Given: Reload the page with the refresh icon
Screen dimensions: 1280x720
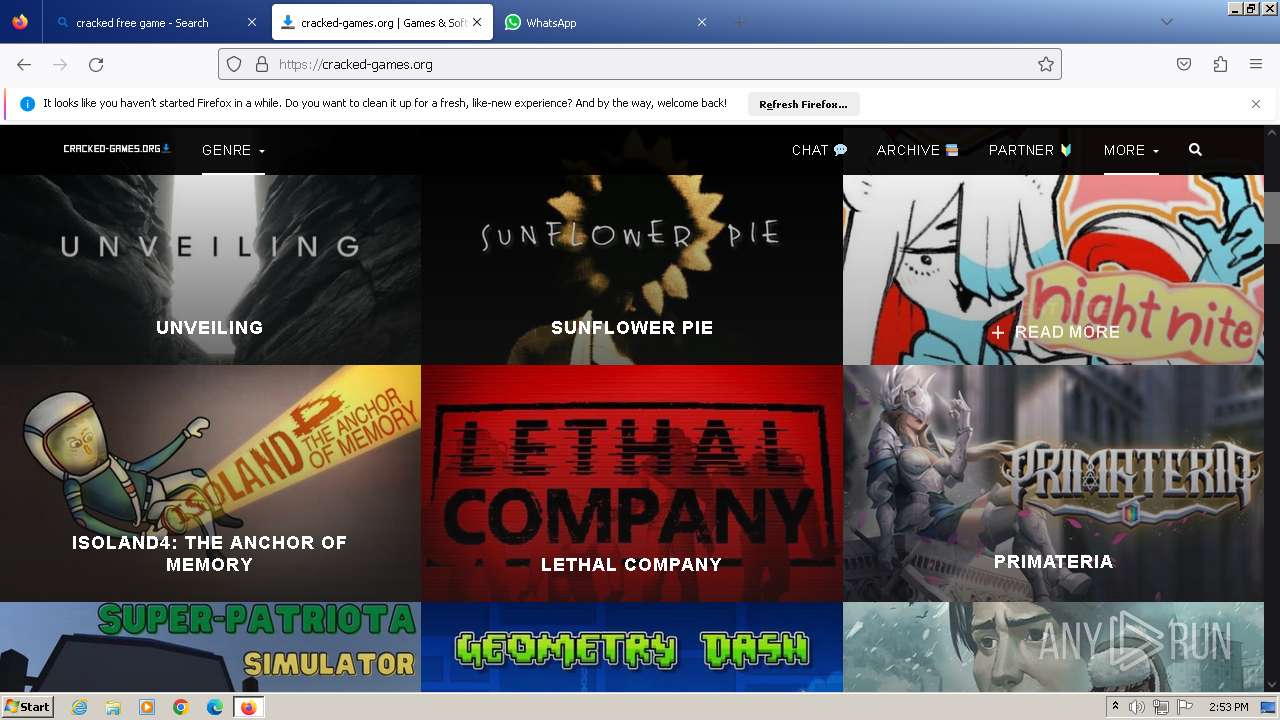Looking at the screenshot, I should 96,64.
